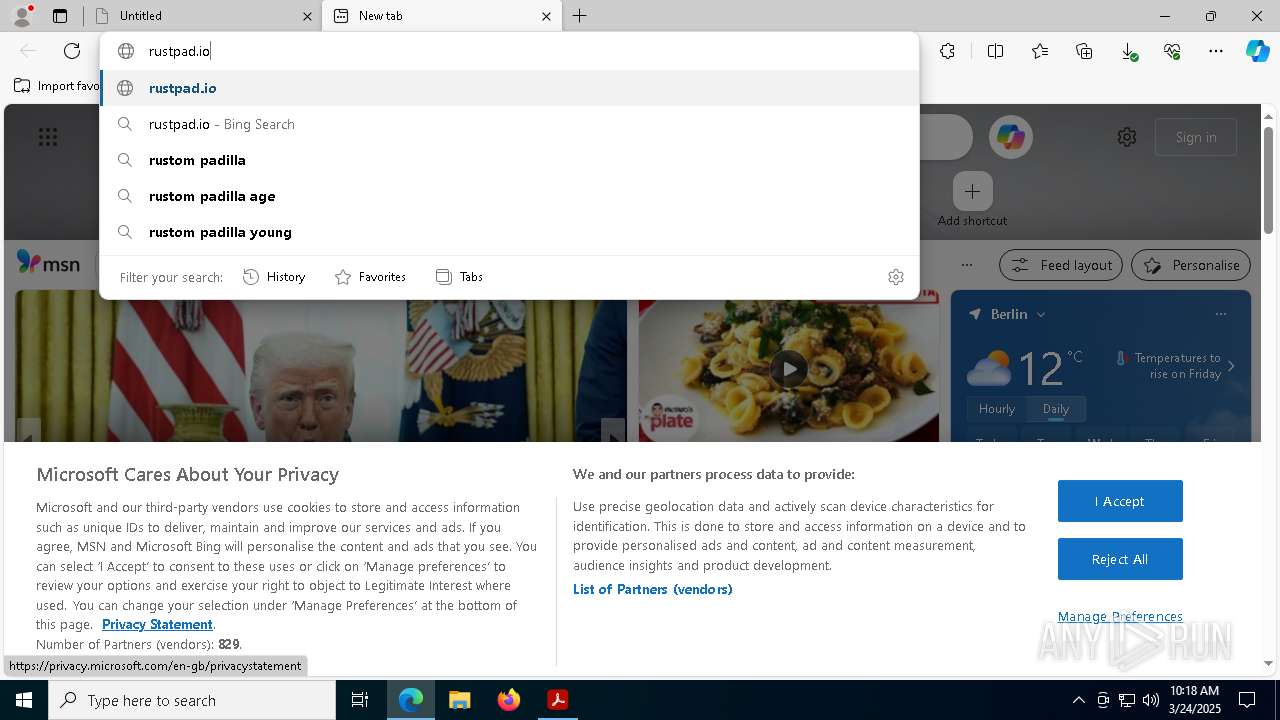The image size is (1280, 720).
Task: Open weather card ellipsis options
Action: click(x=1220, y=314)
